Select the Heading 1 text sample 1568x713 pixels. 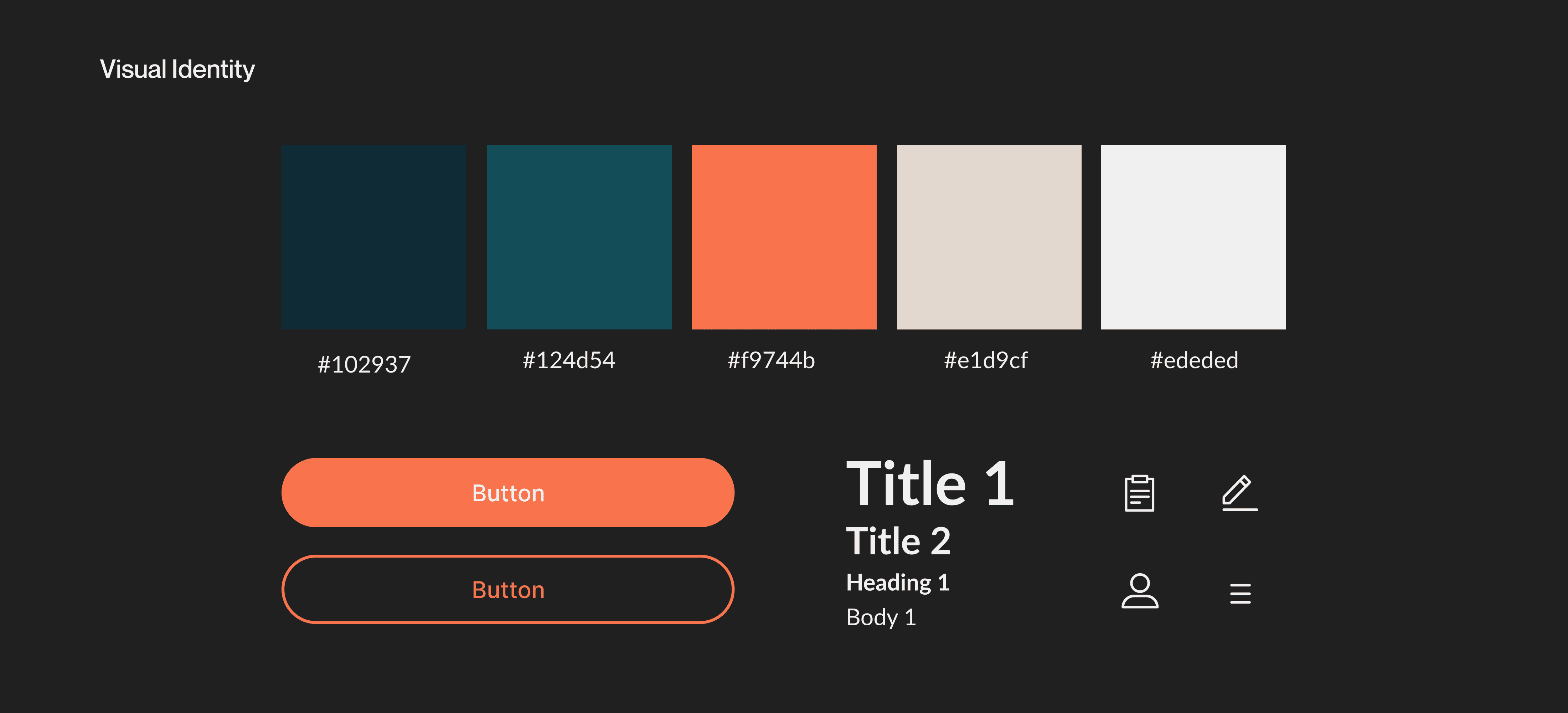(x=897, y=583)
